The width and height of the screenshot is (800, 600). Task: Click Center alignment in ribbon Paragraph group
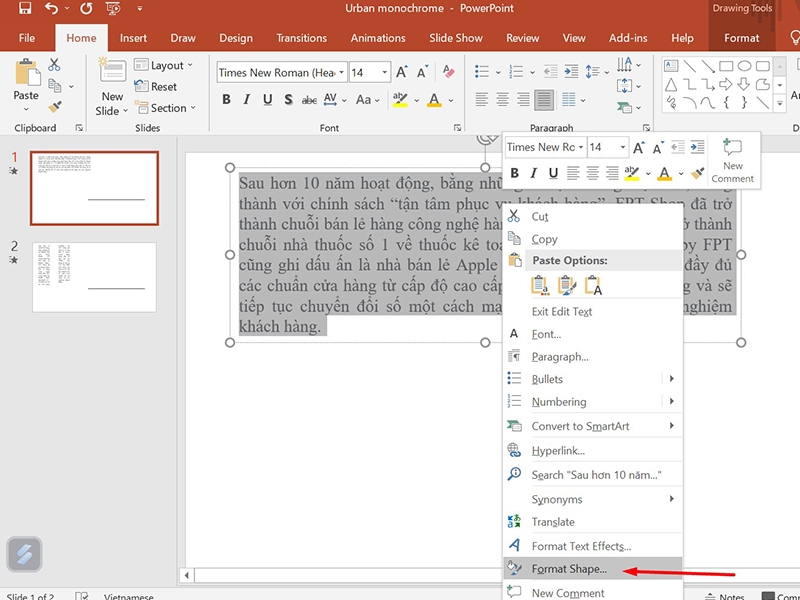tap(503, 99)
